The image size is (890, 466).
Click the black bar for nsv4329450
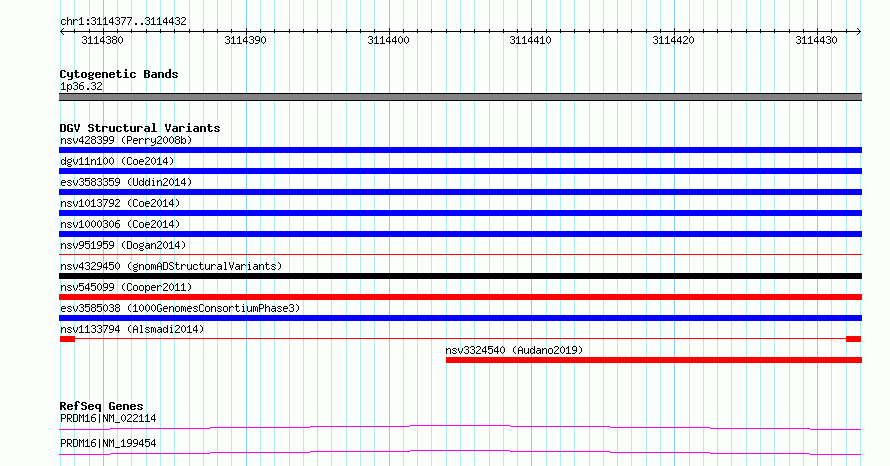click(460, 276)
